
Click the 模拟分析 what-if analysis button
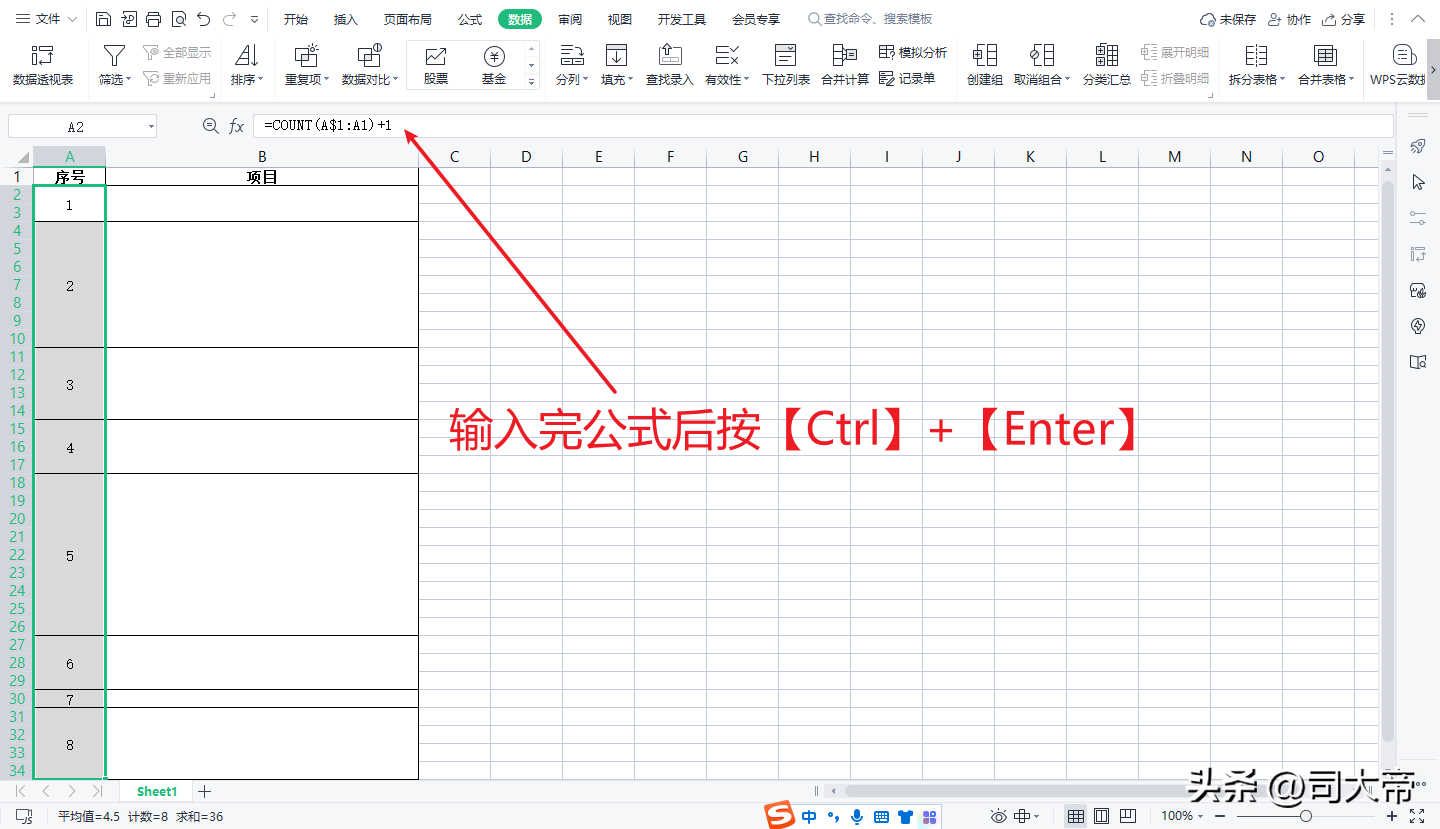coord(913,52)
